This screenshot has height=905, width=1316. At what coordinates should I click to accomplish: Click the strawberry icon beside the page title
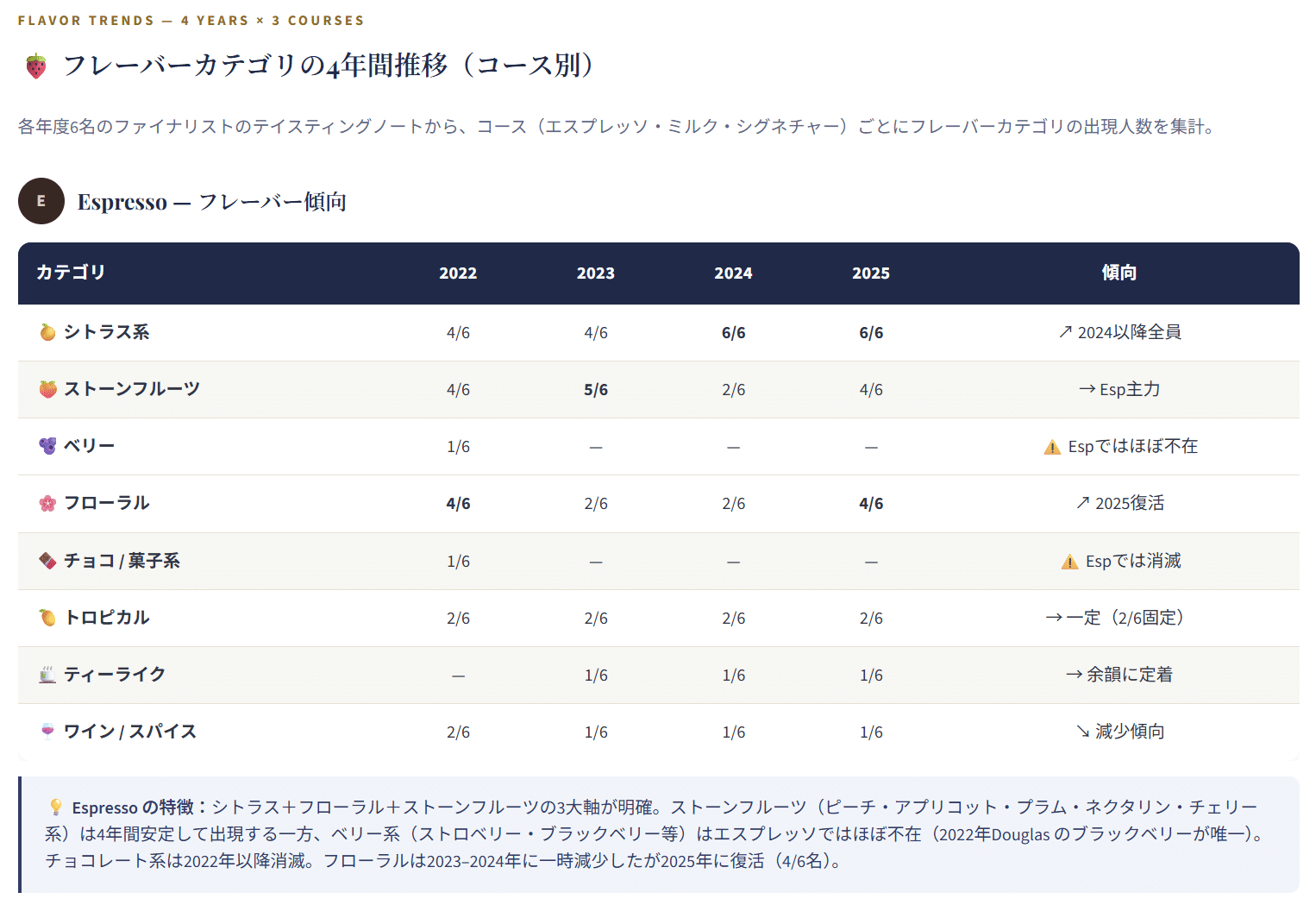coord(36,66)
